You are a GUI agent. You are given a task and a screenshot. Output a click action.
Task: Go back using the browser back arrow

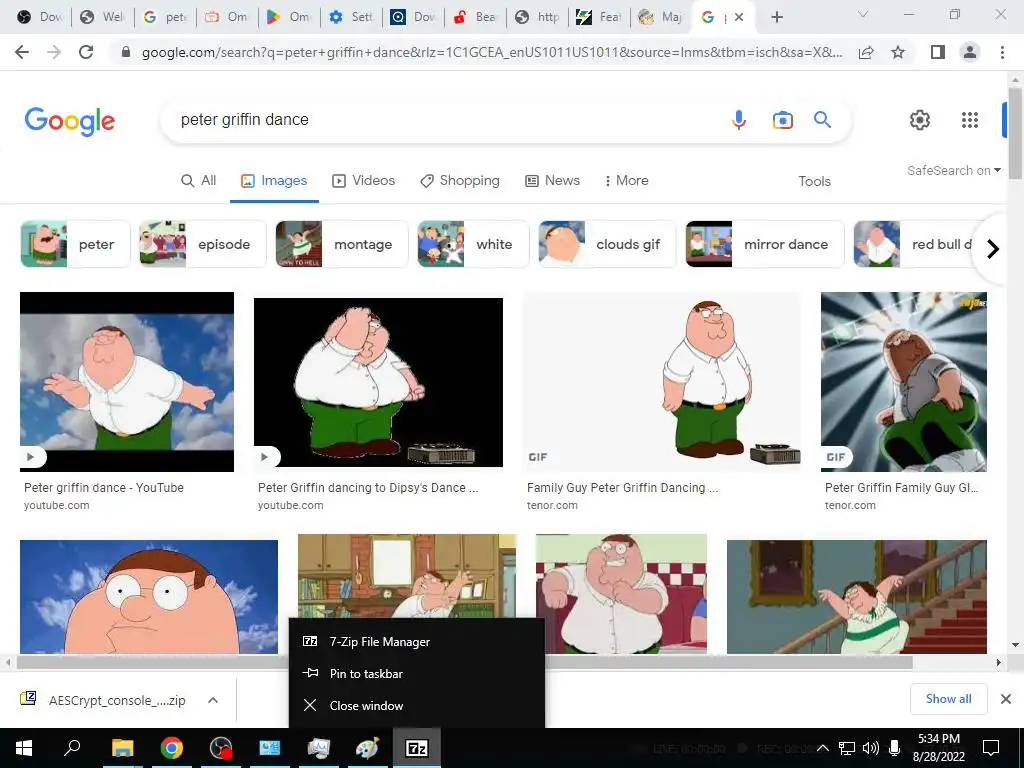pyautogui.click(x=22, y=52)
